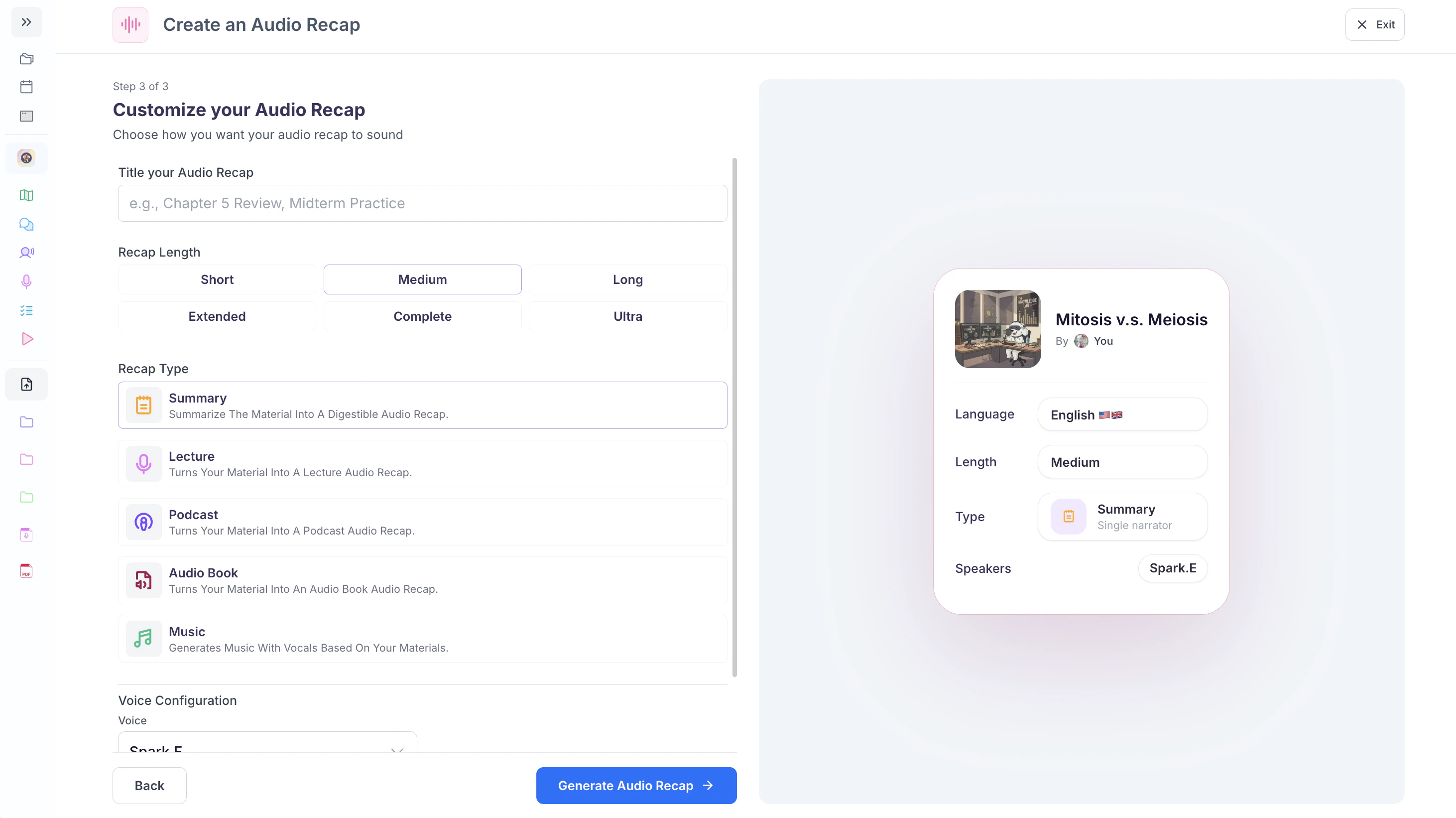The width and height of the screenshot is (1456, 818).
Task: Open the chat bubbles icon in sidebar
Action: 26,225
